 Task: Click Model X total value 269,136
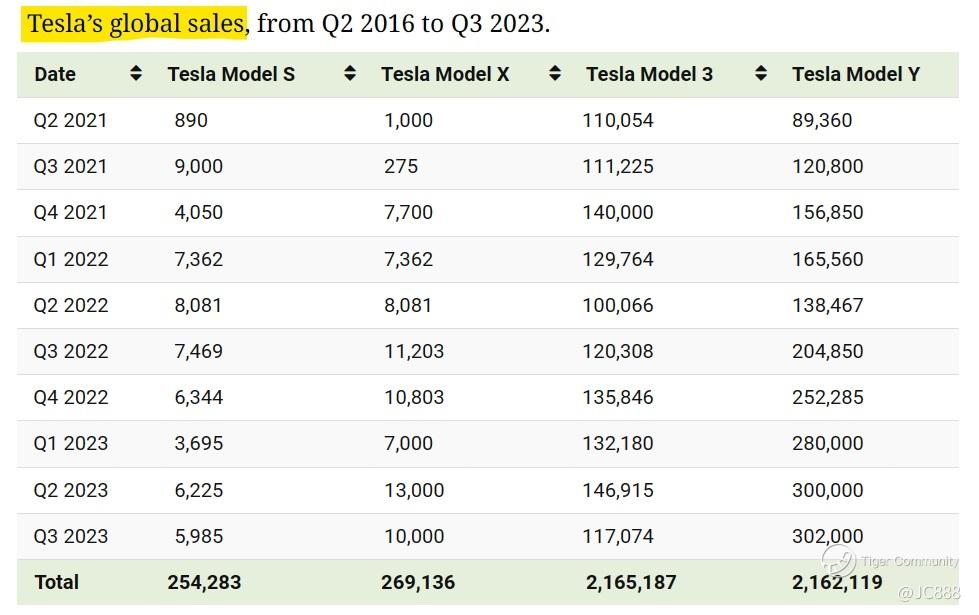(x=418, y=582)
